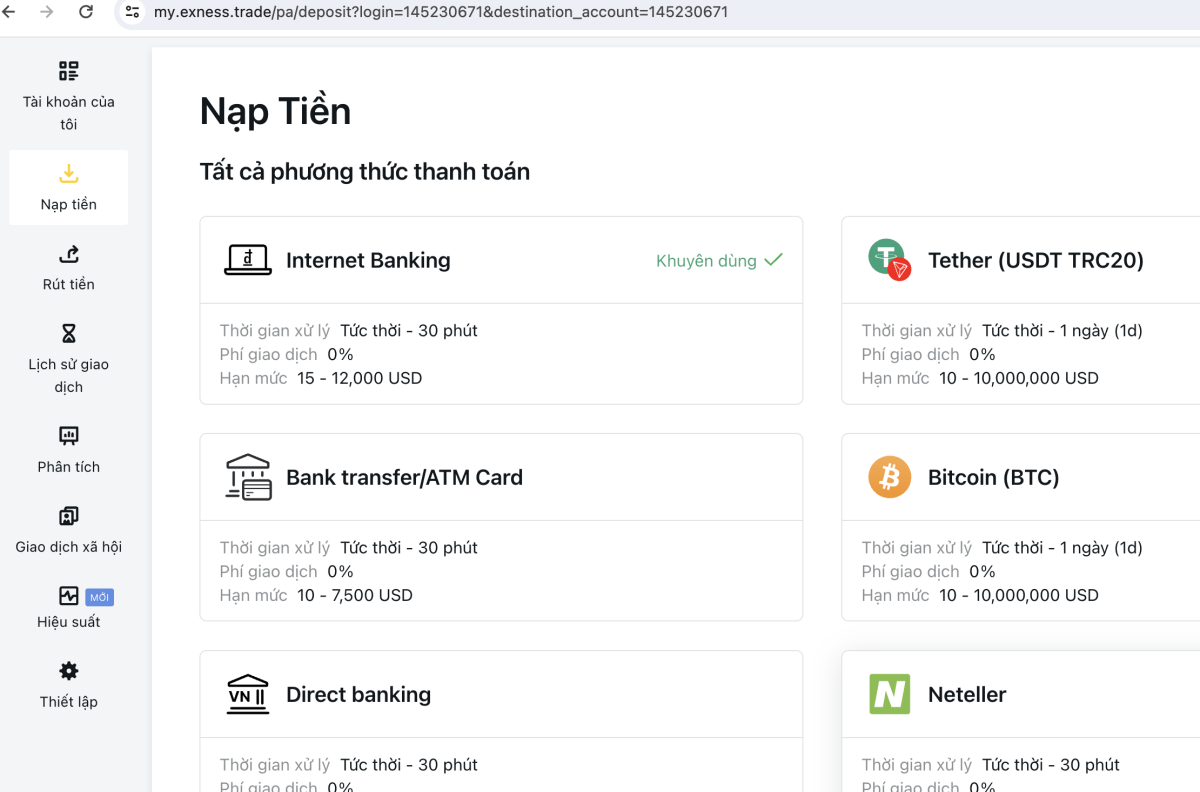The image size is (1200, 792).
Task: Open Lịch sử giao dịch section
Action: [68, 358]
